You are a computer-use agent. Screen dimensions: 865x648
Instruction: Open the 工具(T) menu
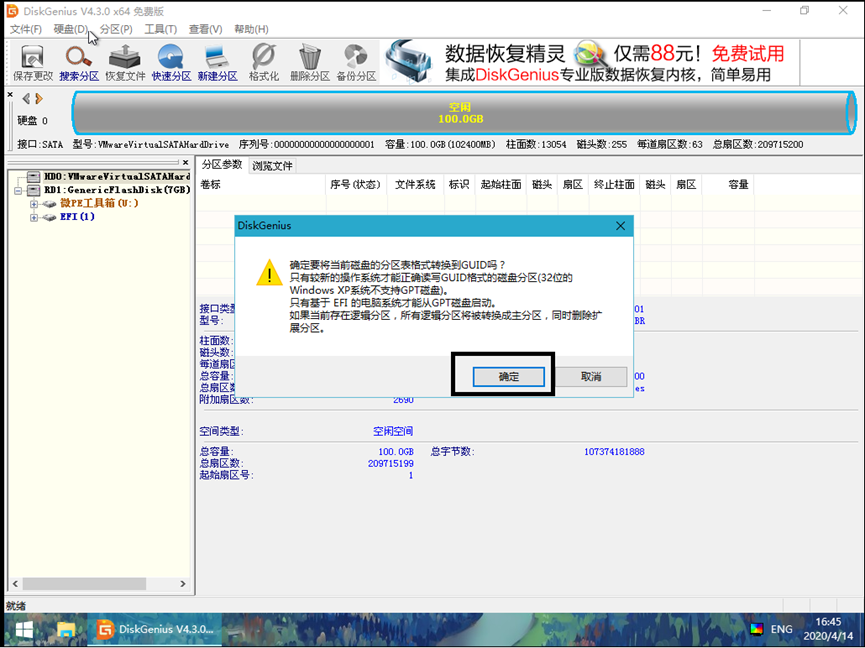161,29
